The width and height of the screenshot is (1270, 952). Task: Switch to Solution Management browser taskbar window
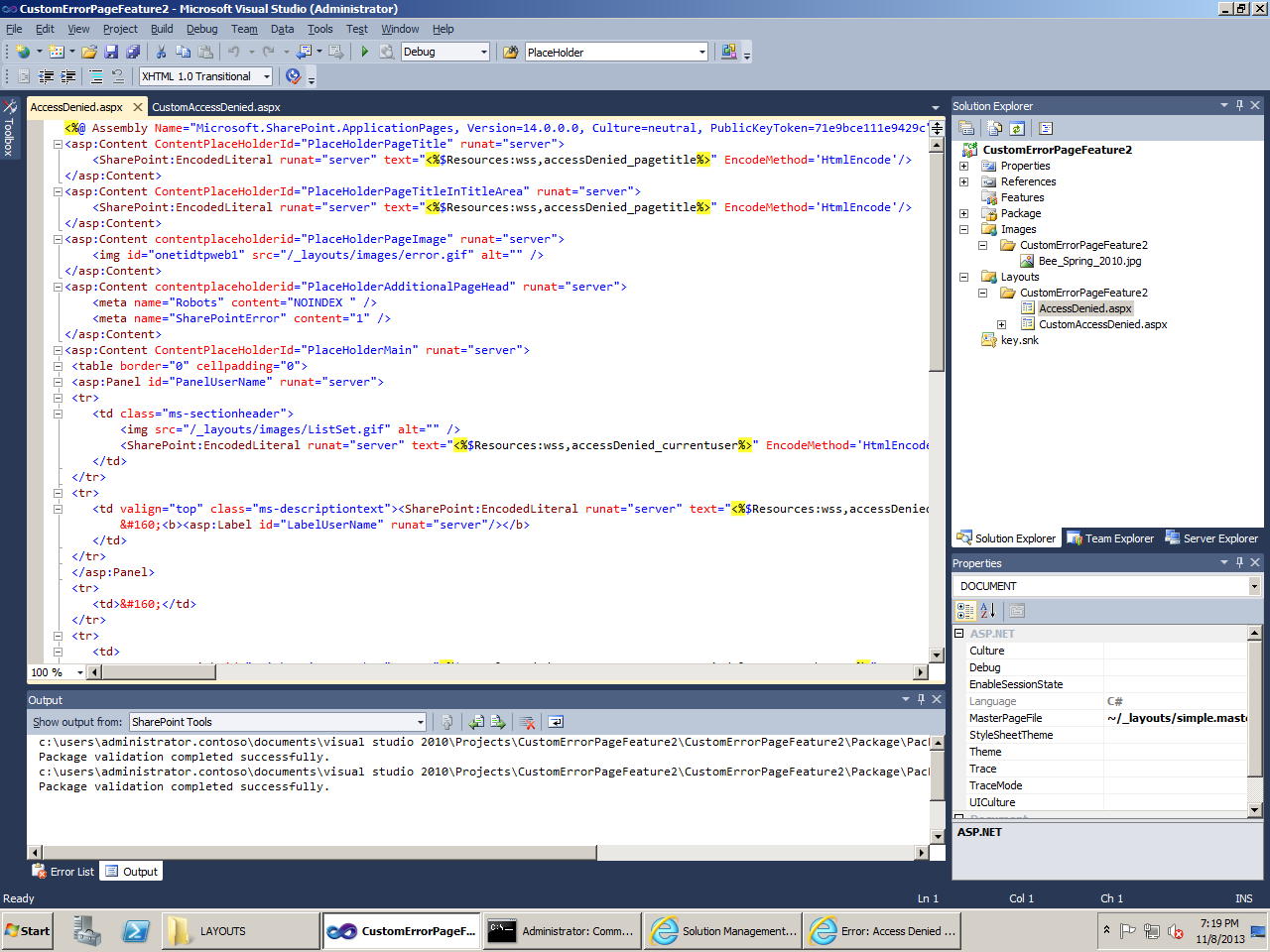[x=723, y=931]
